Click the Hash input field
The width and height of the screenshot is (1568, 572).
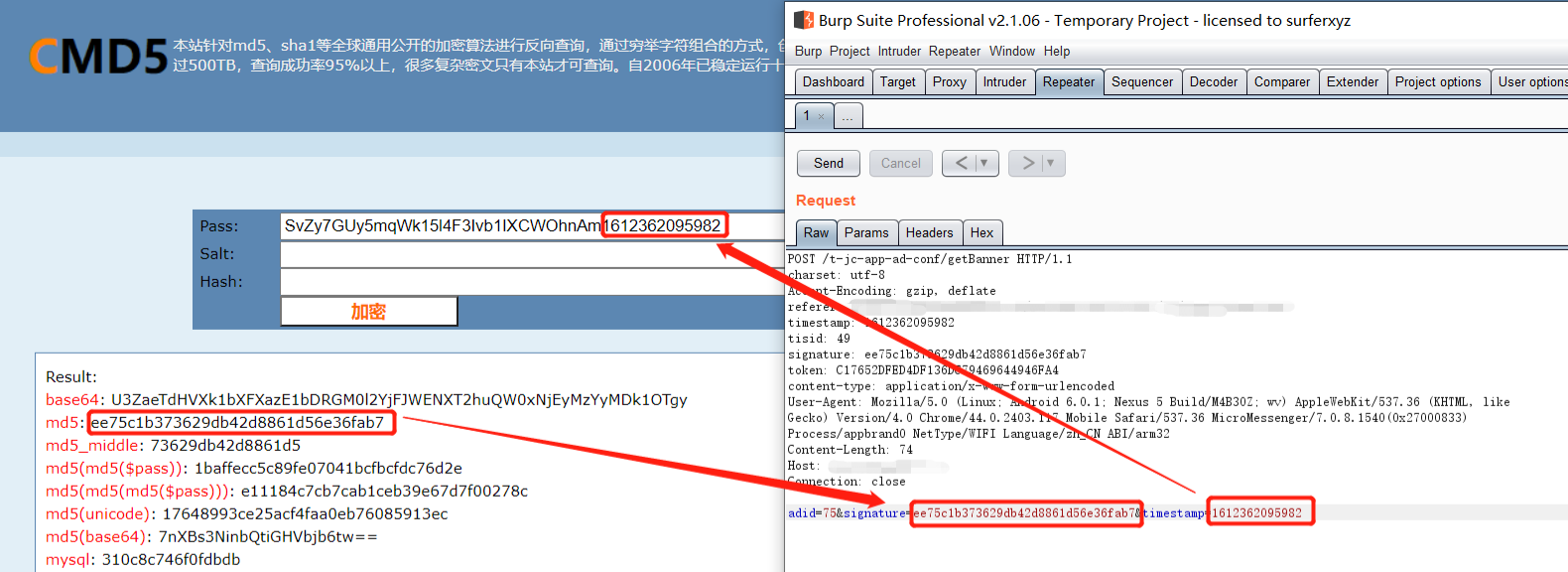click(533, 282)
